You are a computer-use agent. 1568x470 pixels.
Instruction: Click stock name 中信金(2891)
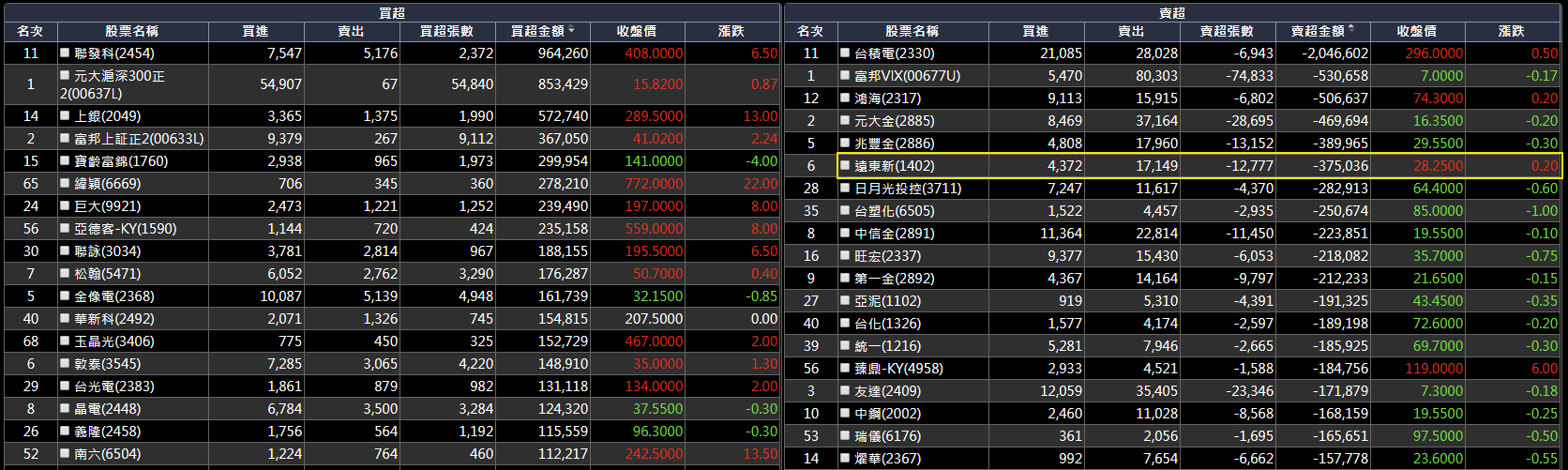(895, 234)
